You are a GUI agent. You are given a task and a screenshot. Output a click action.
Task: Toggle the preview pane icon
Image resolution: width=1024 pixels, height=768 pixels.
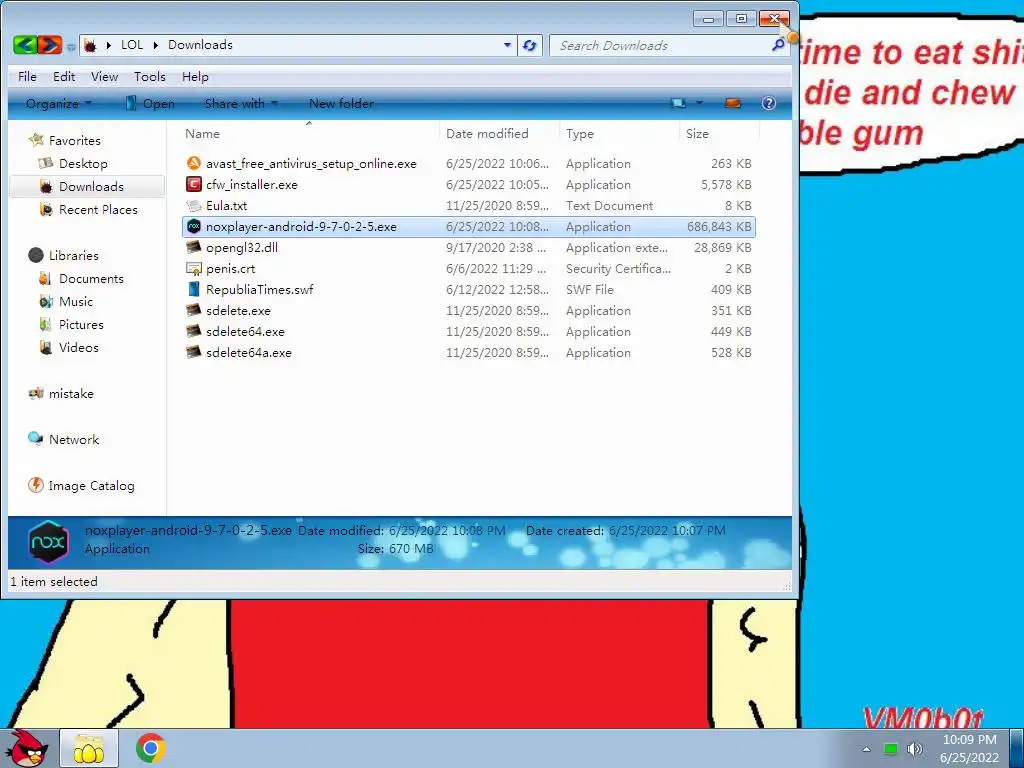click(x=733, y=103)
